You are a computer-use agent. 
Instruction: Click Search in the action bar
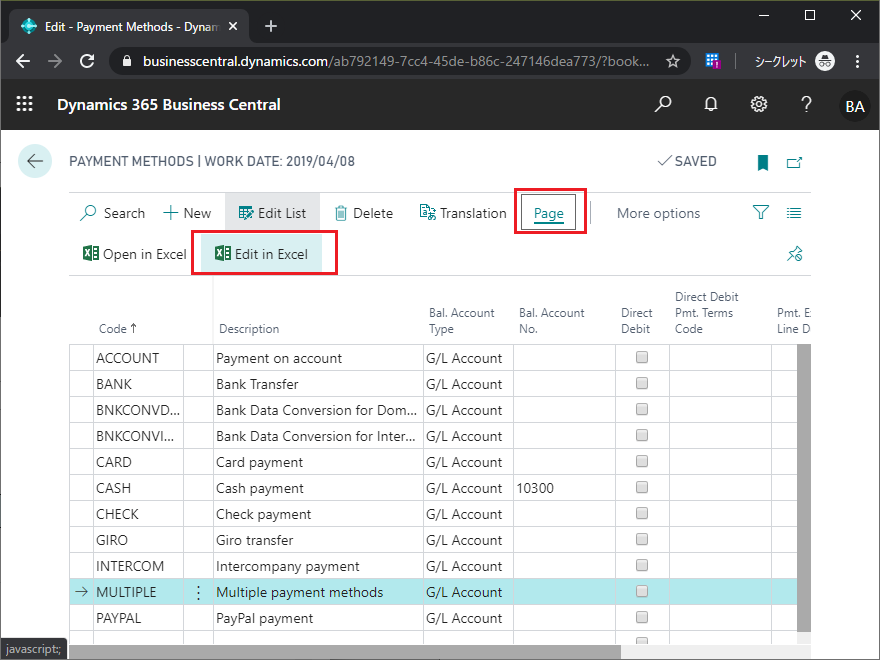pyautogui.click(x=112, y=213)
